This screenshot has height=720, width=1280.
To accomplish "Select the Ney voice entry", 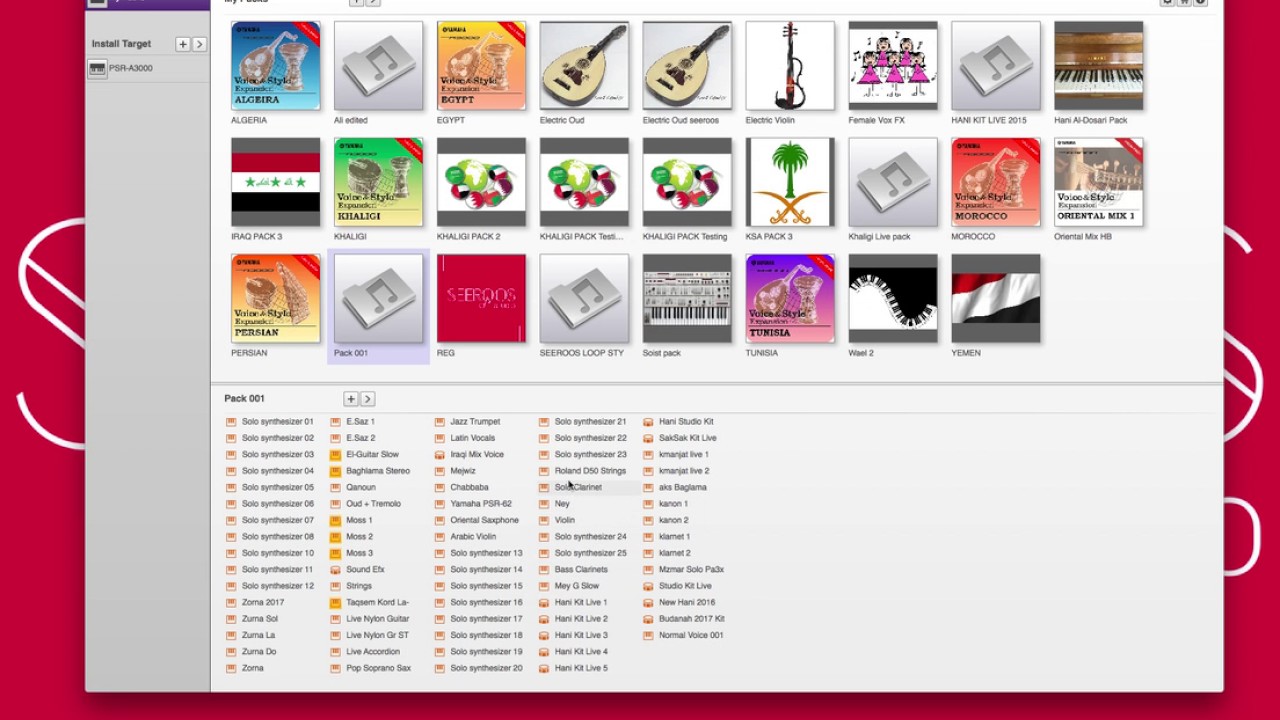I will tap(561, 504).
